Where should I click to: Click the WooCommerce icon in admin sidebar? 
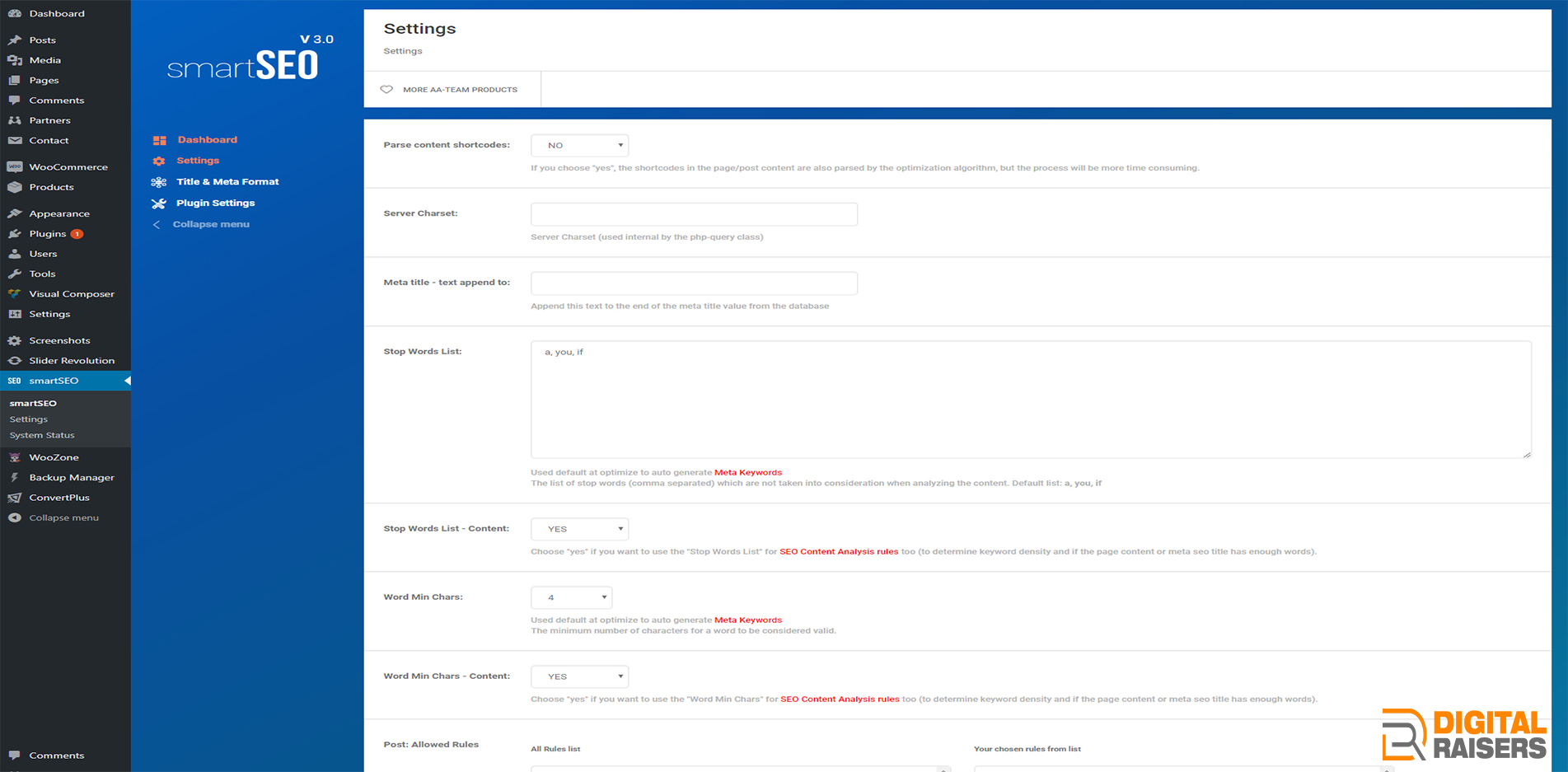click(15, 167)
